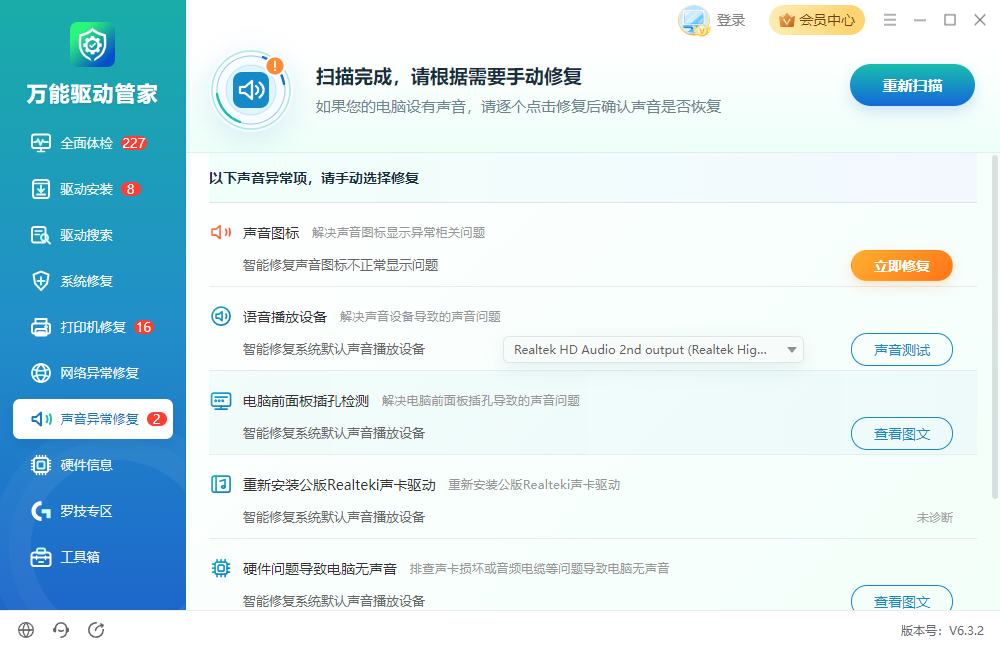Click the chip icon beside 硬件问题导致电脑无声音
The image size is (1000, 650).
pyautogui.click(x=221, y=568)
